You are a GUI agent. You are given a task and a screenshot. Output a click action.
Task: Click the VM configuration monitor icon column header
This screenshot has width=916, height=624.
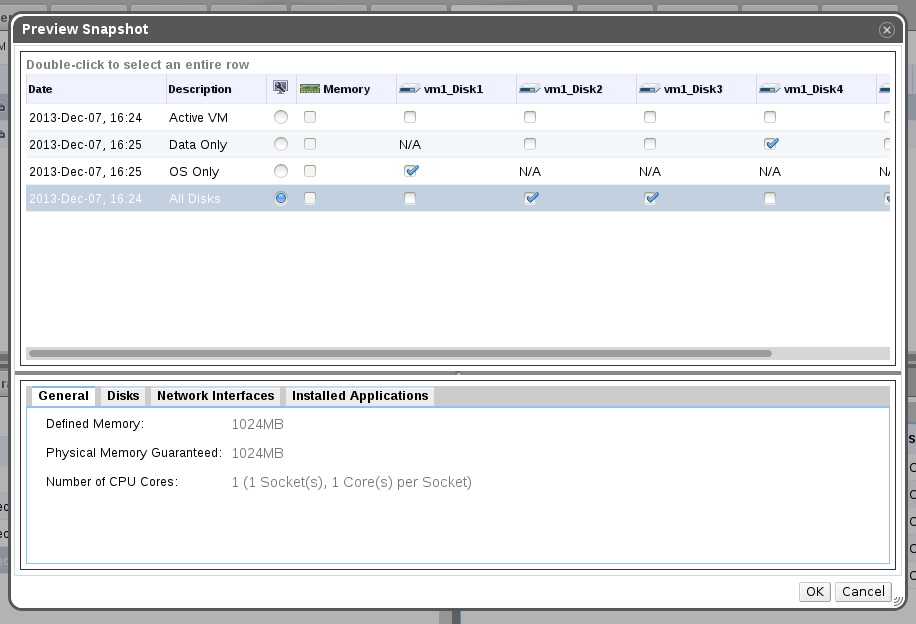(x=280, y=88)
